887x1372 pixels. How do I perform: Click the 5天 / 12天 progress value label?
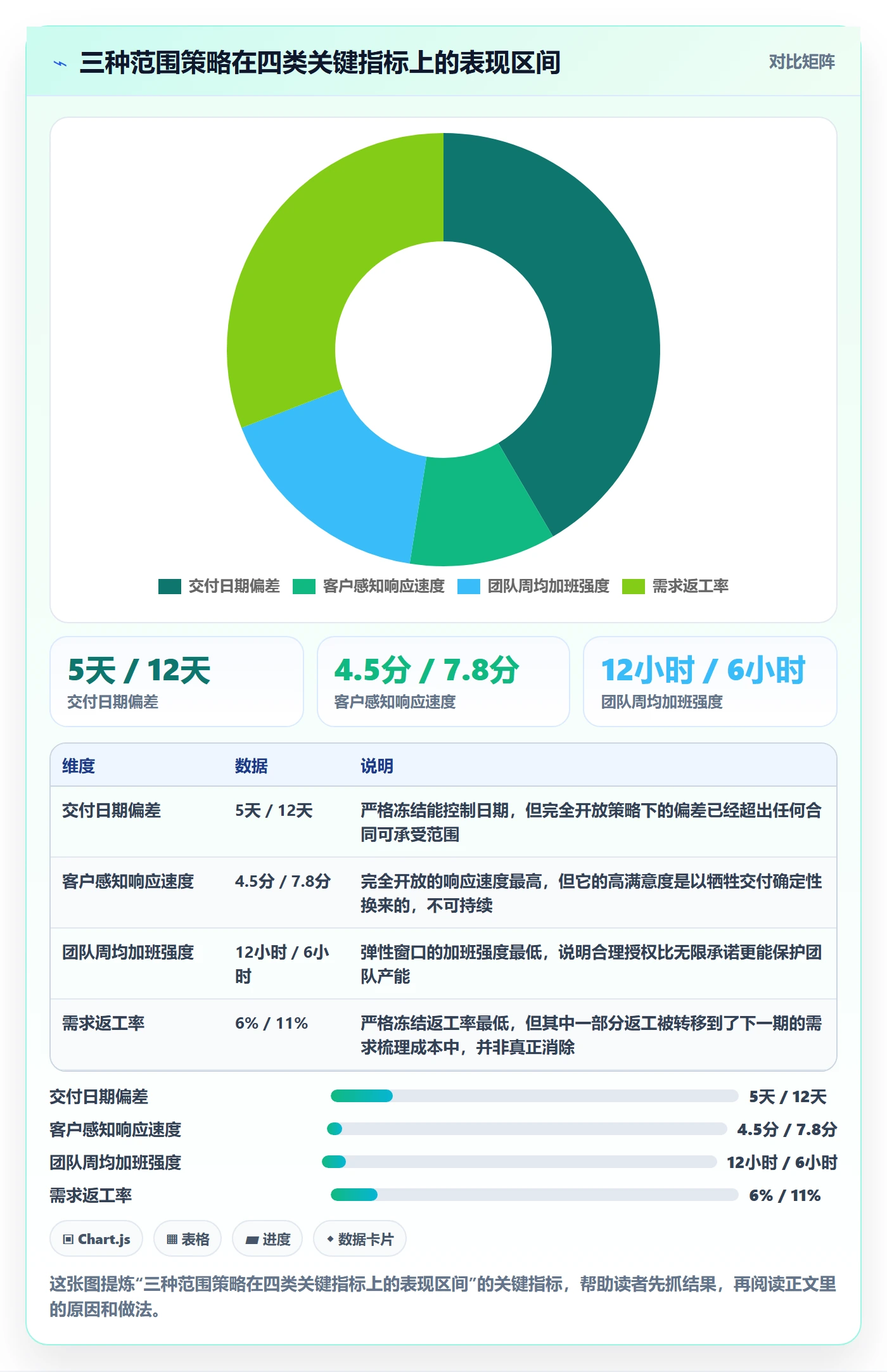(788, 1096)
